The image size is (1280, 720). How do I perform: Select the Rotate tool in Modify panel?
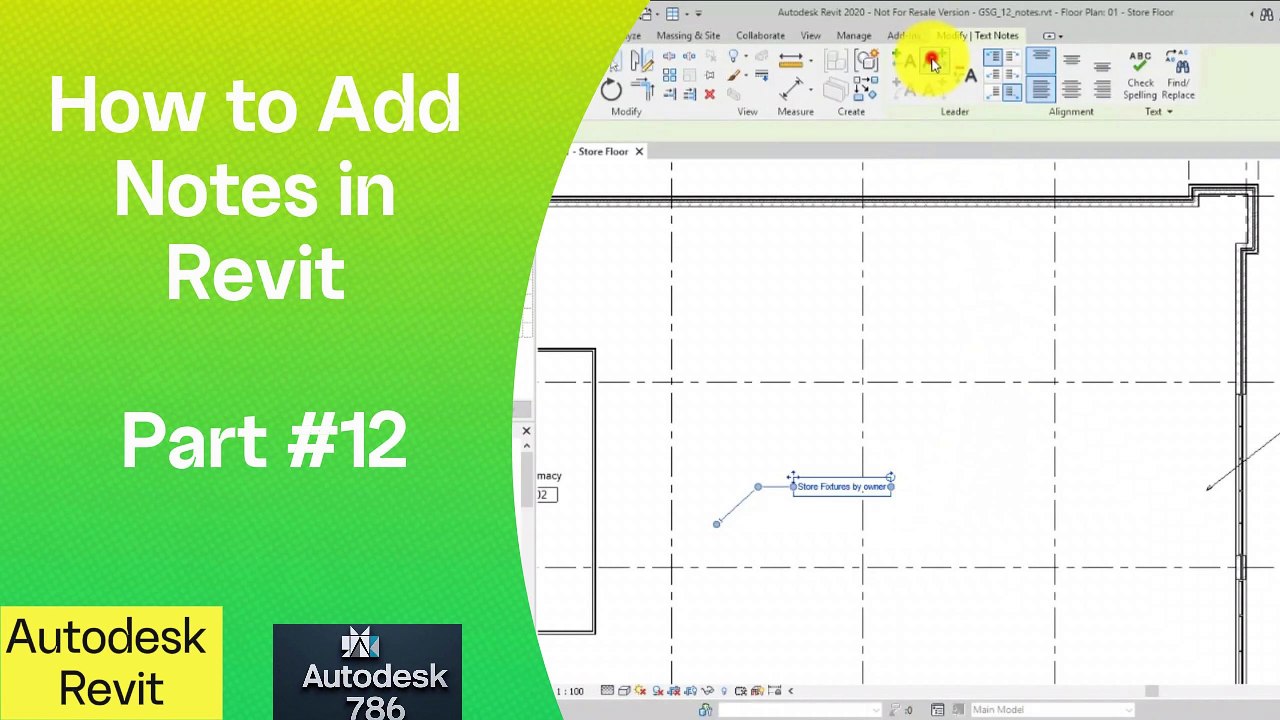[611, 90]
